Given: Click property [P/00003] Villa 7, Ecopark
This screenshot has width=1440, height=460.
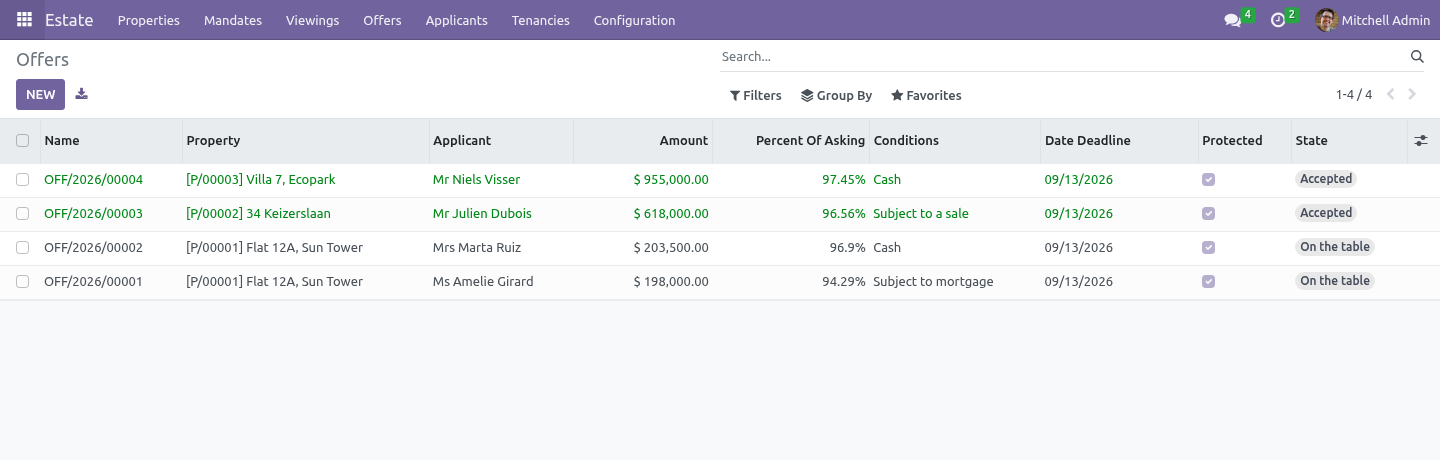Looking at the screenshot, I should pos(261,180).
